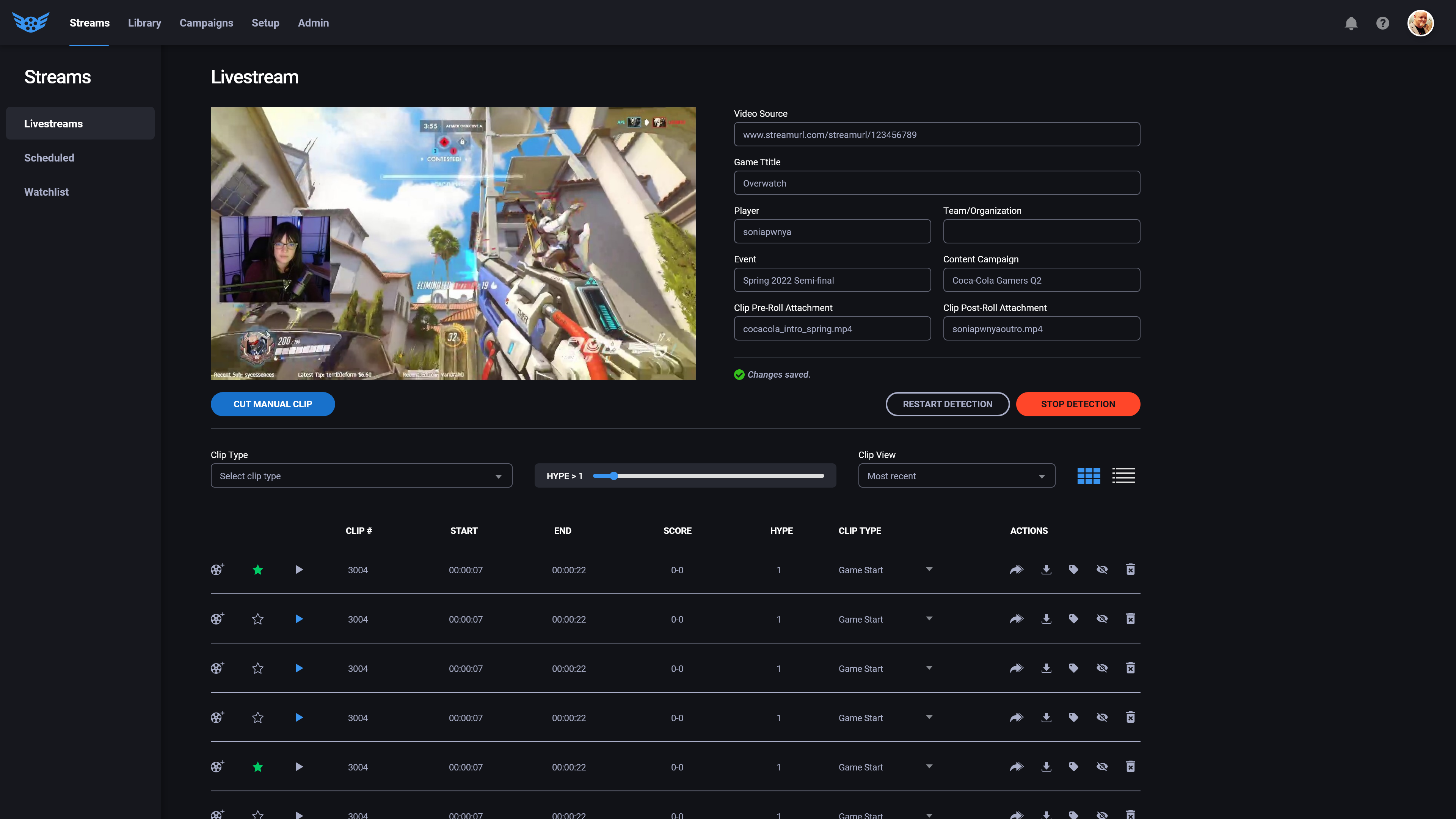This screenshot has width=1456, height=819.
Task: Expand fifth row's Game Start clip type
Action: [929, 766]
